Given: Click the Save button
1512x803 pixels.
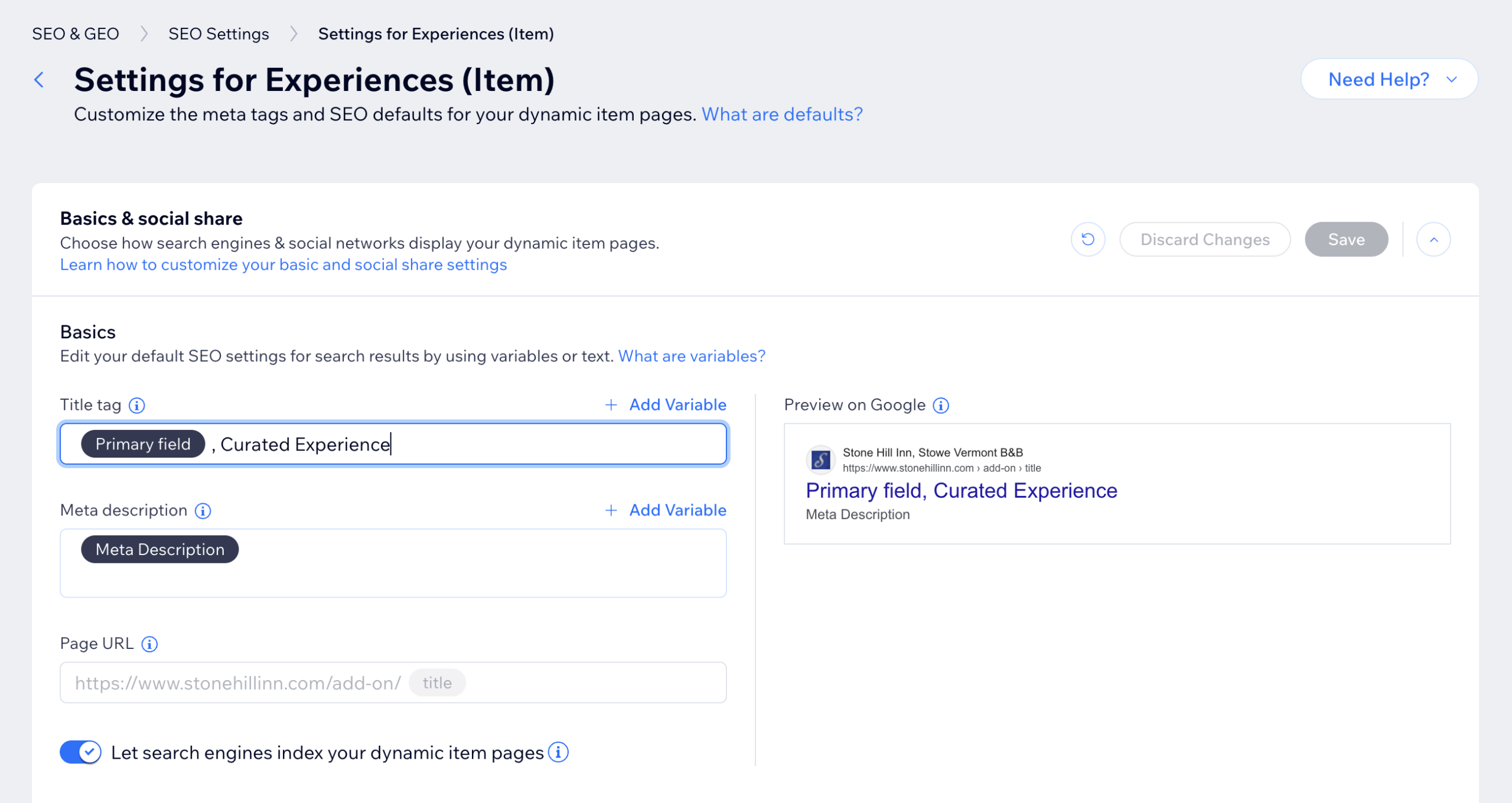Looking at the screenshot, I should tap(1346, 239).
